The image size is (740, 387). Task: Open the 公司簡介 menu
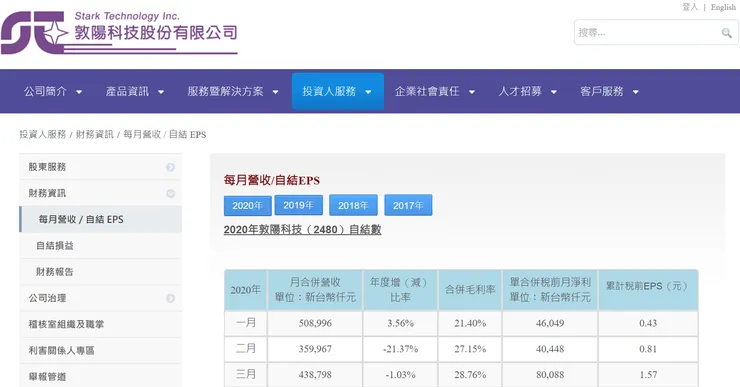[x=45, y=91]
